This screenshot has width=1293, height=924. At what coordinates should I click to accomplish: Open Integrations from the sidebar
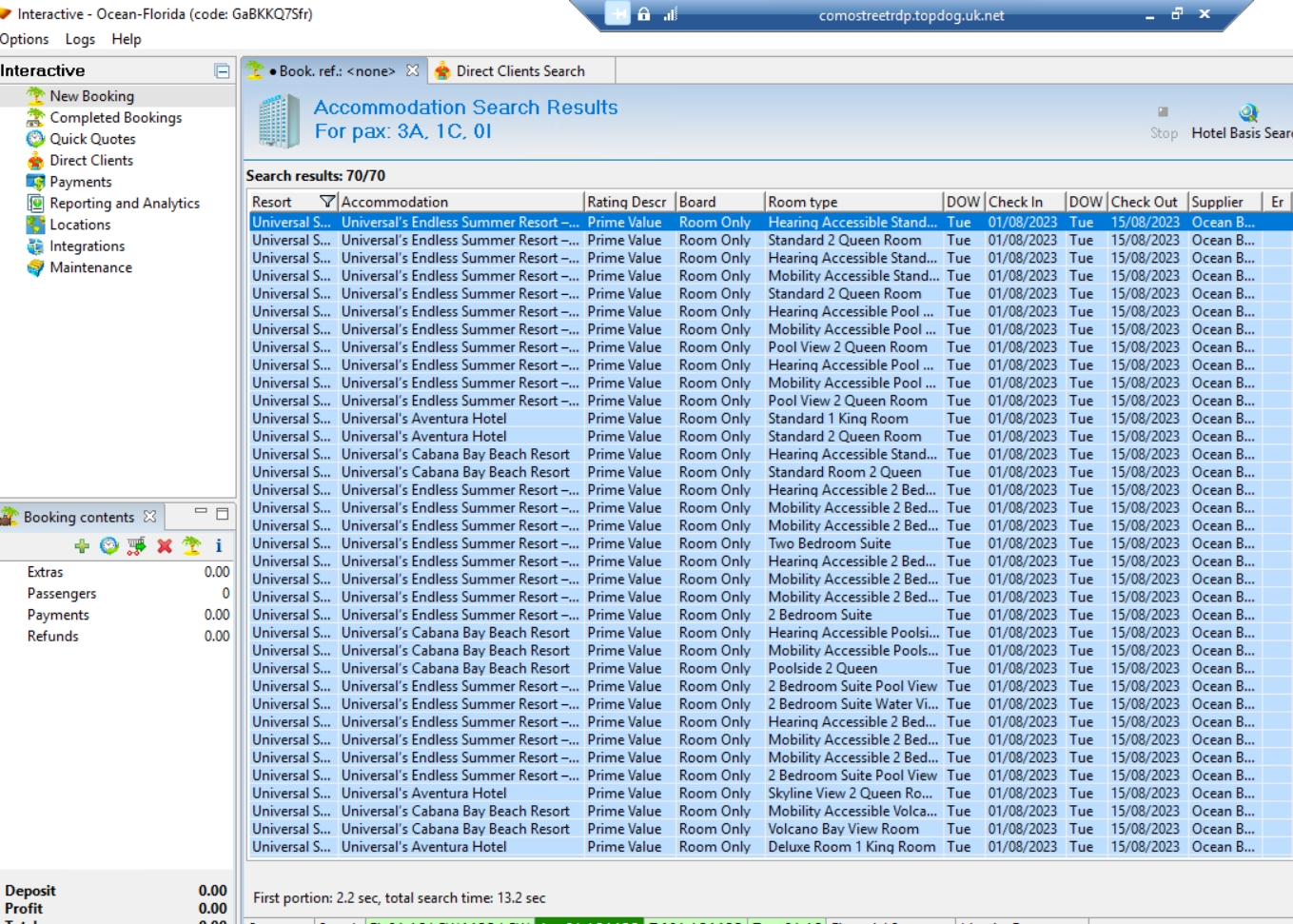[x=87, y=246]
